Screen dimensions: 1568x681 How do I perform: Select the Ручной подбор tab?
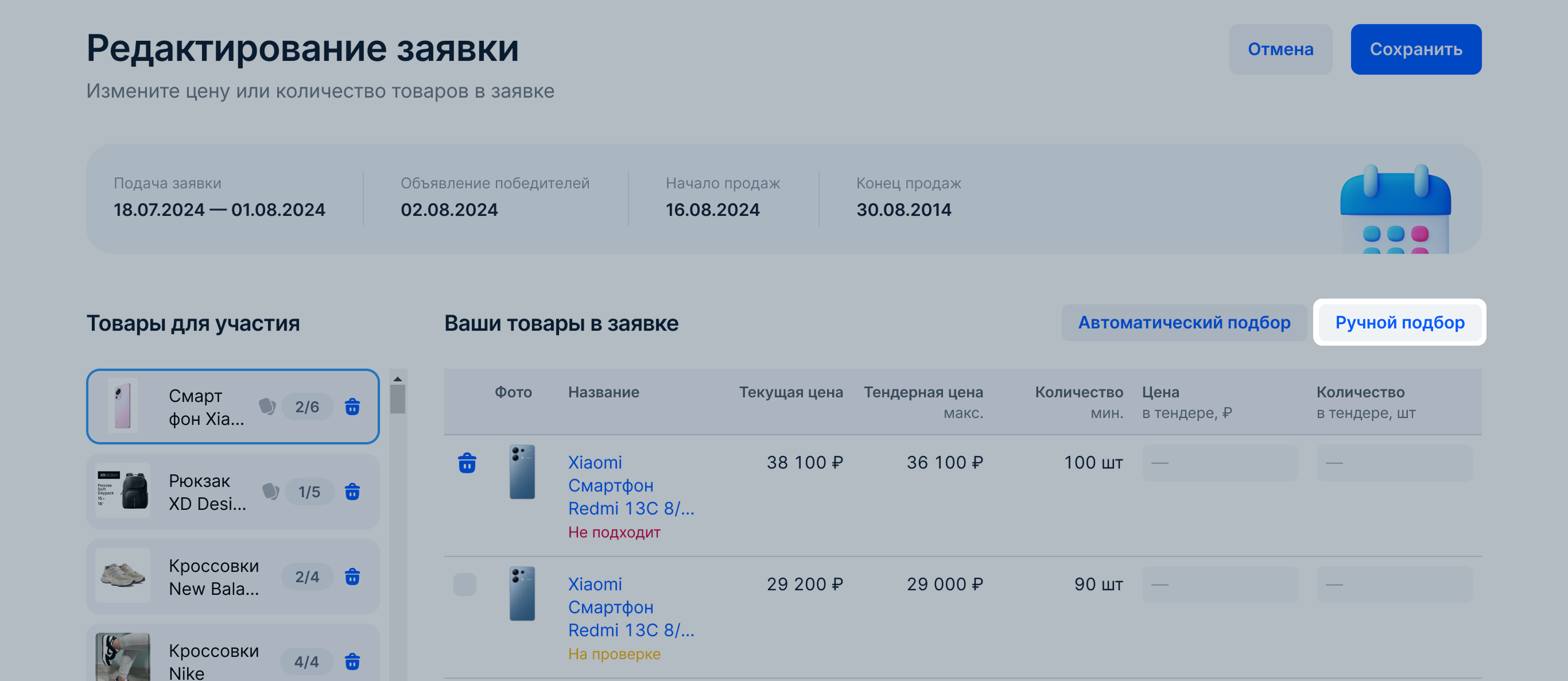pos(1399,322)
